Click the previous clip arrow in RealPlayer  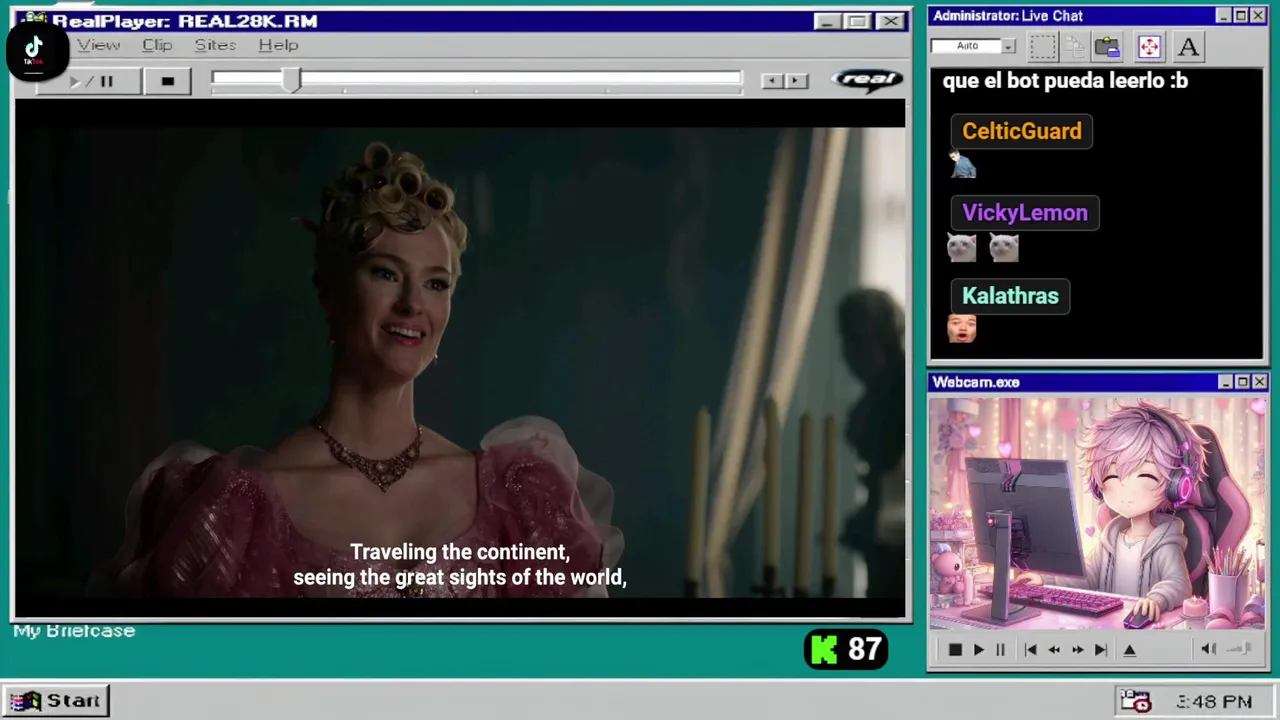click(772, 81)
